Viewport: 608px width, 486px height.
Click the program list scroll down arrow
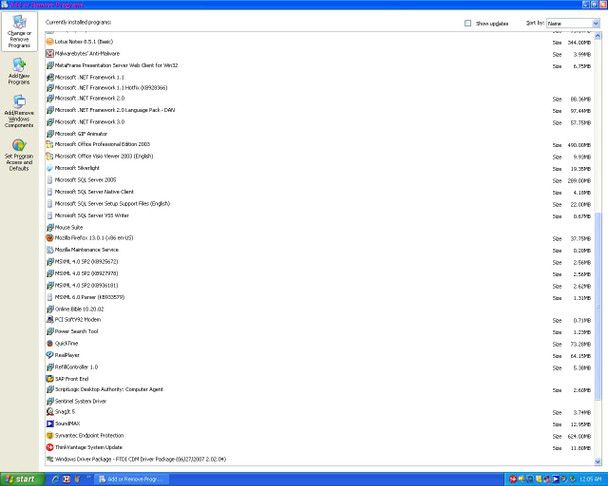[x=598, y=462]
